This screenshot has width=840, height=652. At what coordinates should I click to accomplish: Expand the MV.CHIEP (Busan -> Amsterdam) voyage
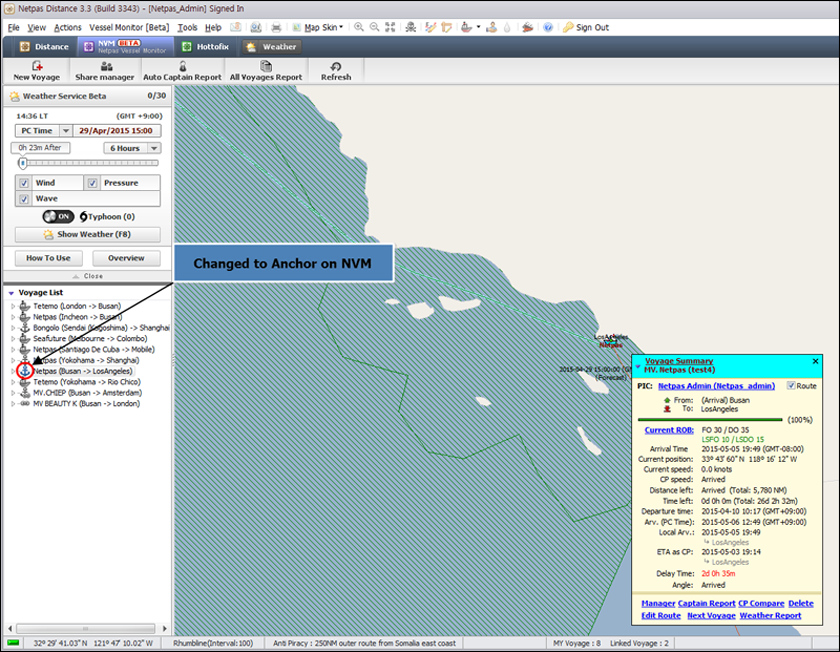pyautogui.click(x=13, y=393)
